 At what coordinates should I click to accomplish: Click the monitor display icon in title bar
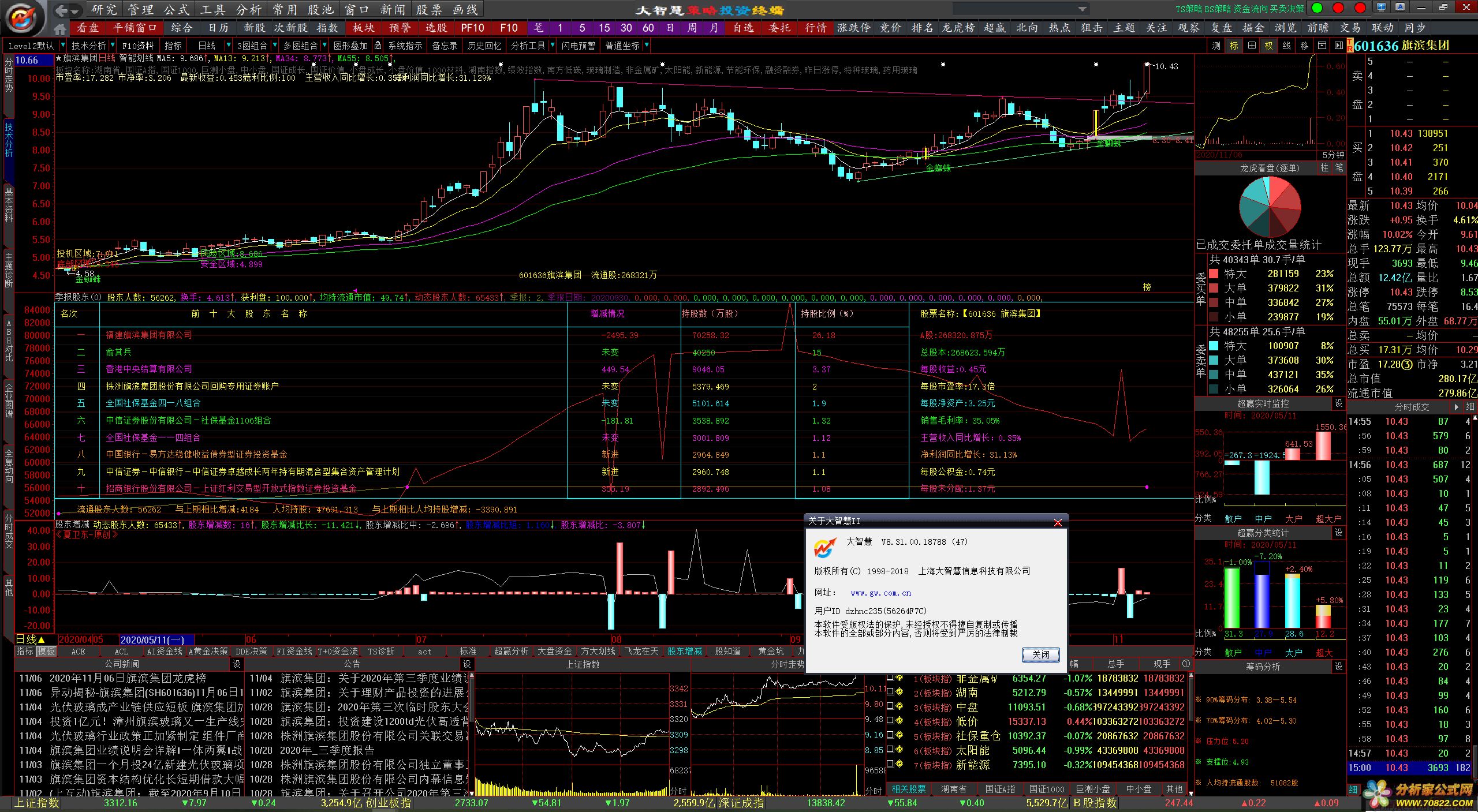coord(1381,8)
